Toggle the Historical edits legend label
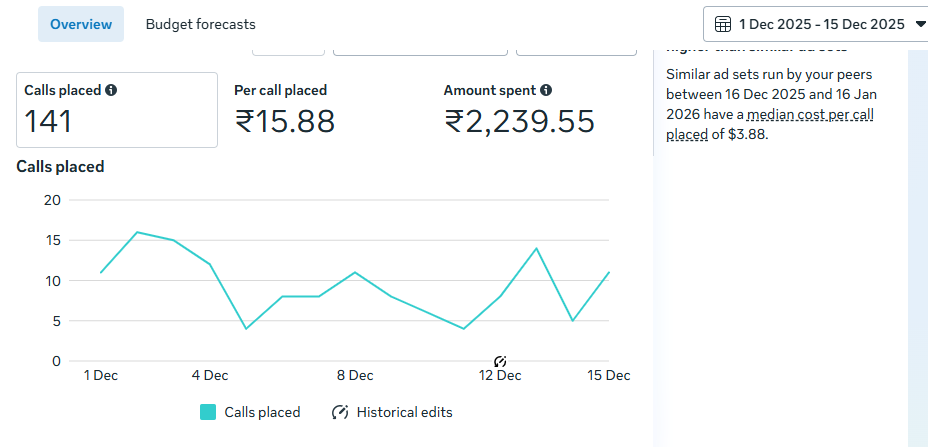Image resolution: width=928 pixels, height=447 pixels. click(x=404, y=412)
